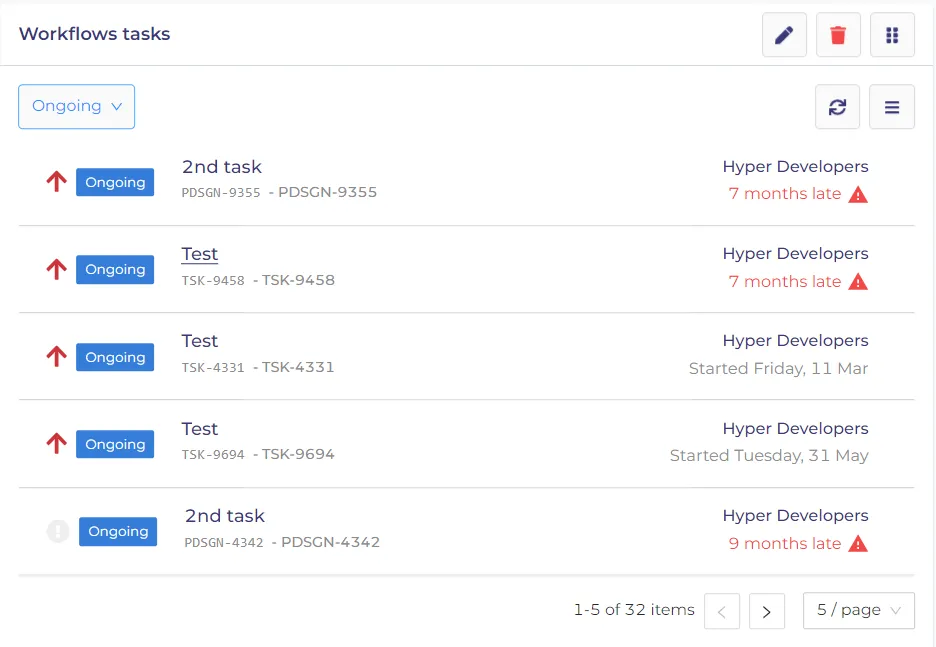
Task: Click "7 months late" on TSK-9458 row
Action: (785, 282)
